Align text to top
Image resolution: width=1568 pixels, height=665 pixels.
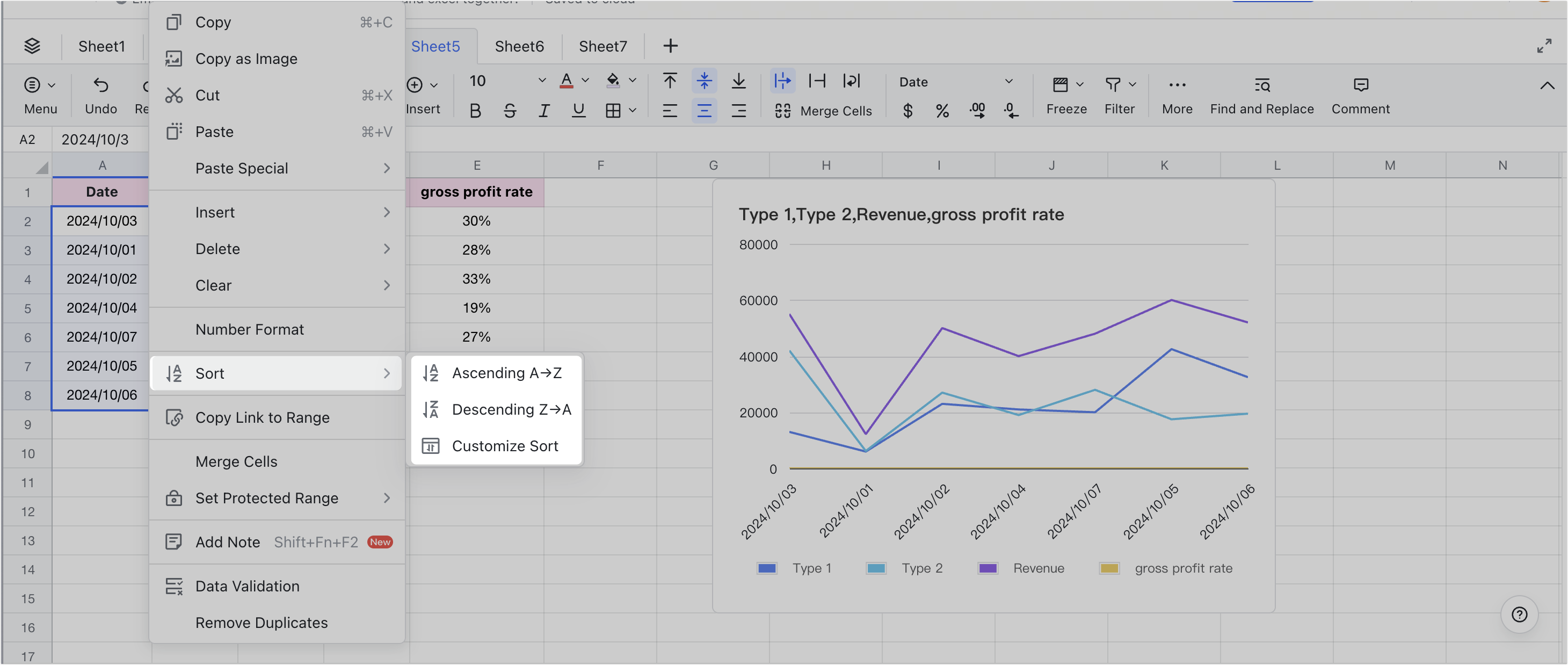pos(670,81)
